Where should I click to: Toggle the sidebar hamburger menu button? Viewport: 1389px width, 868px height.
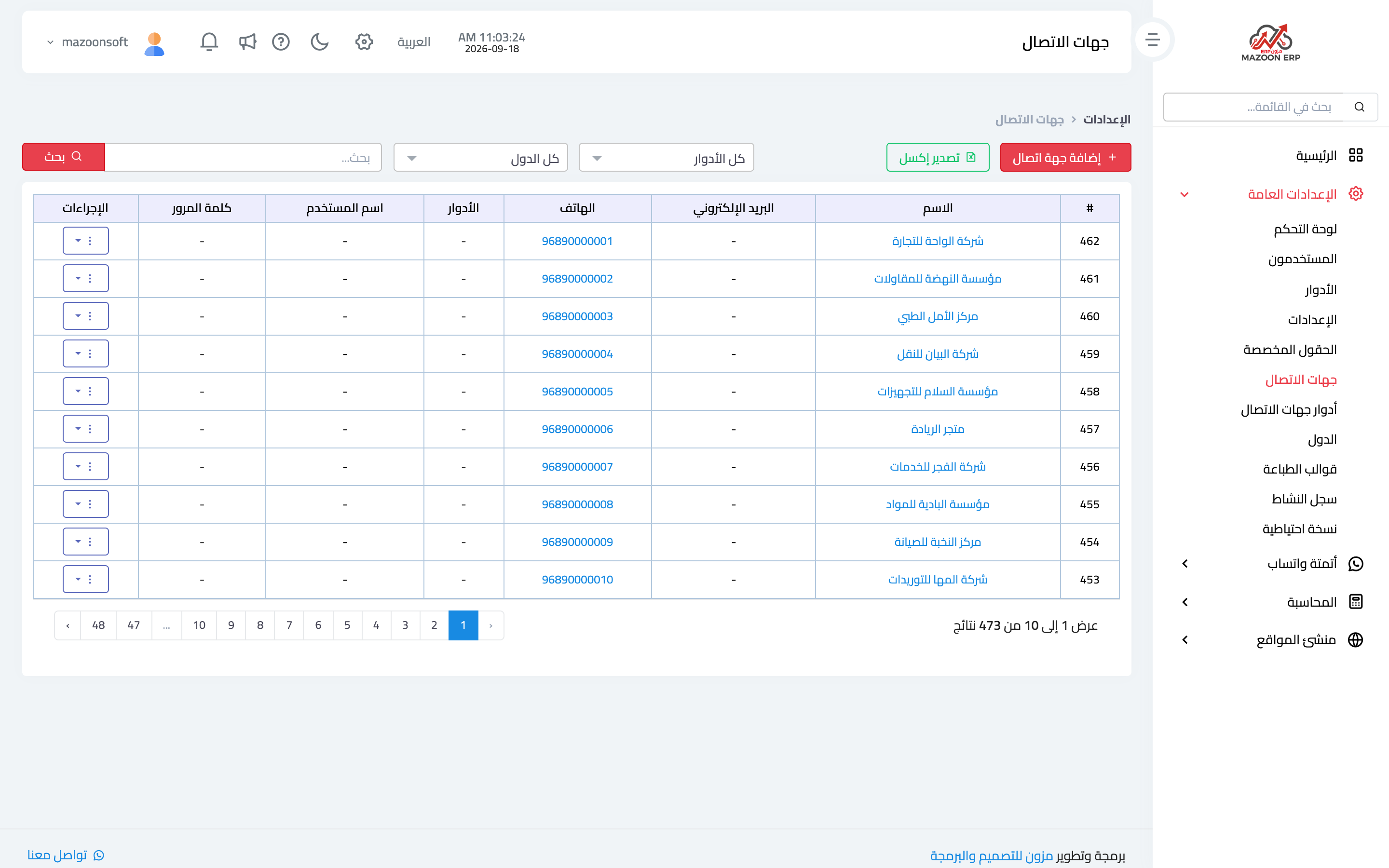pos(1153,40)
